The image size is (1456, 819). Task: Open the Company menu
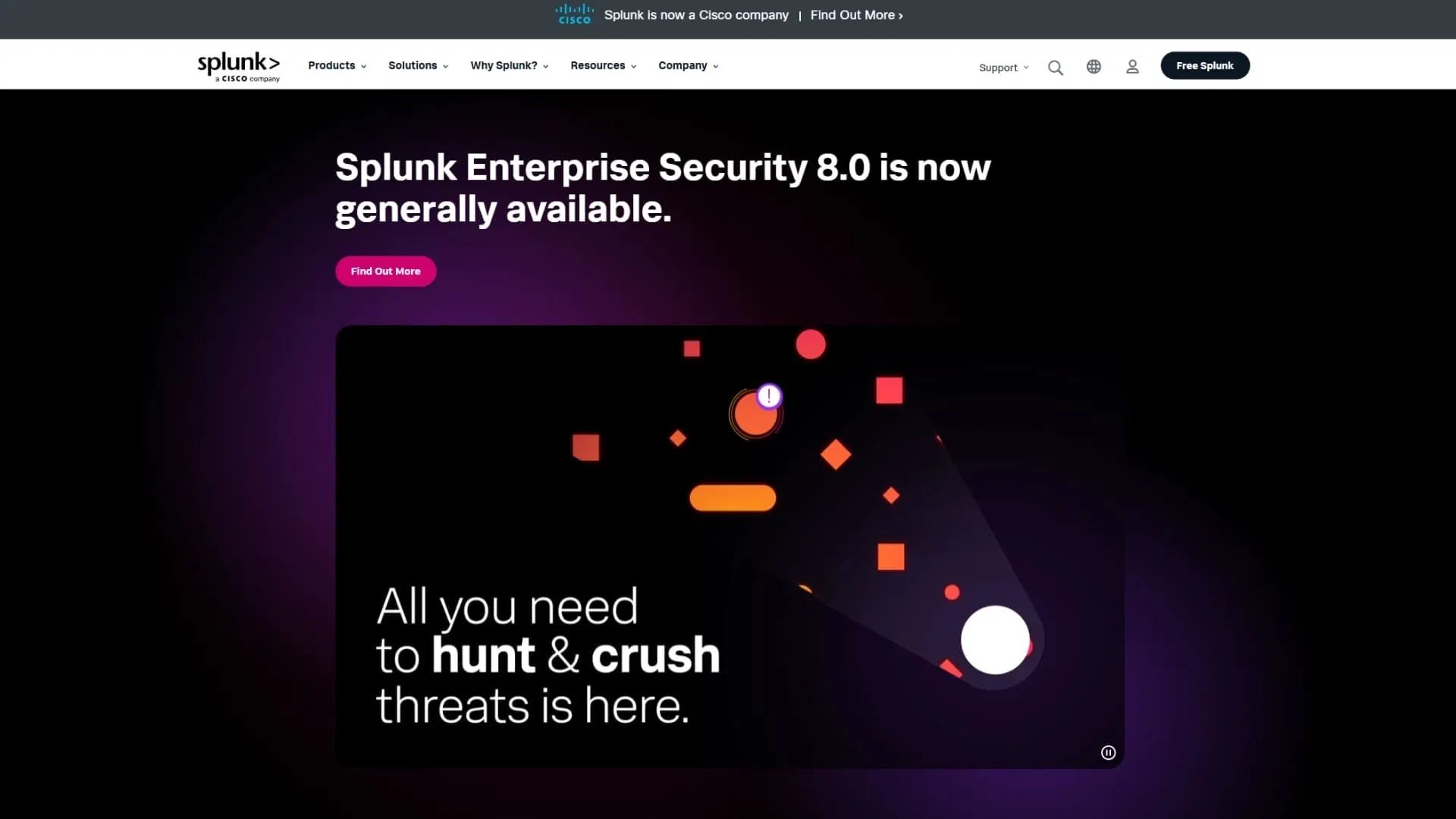point(688,66)
